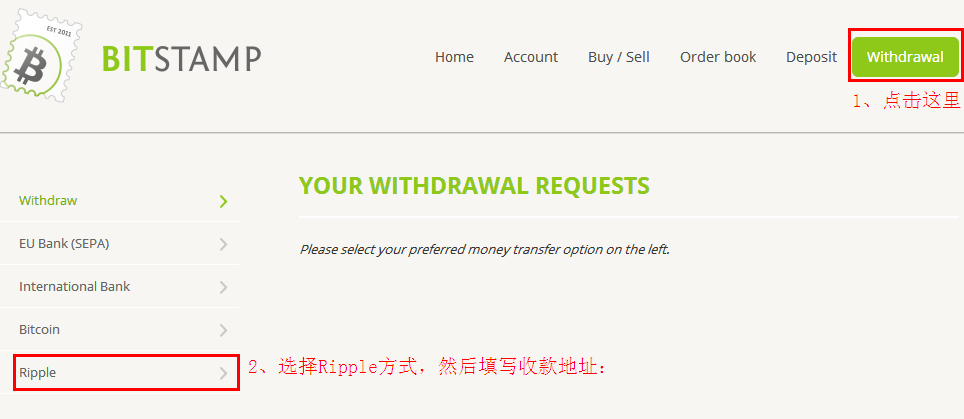Open the Deposit page

click(x=811, y=57)
